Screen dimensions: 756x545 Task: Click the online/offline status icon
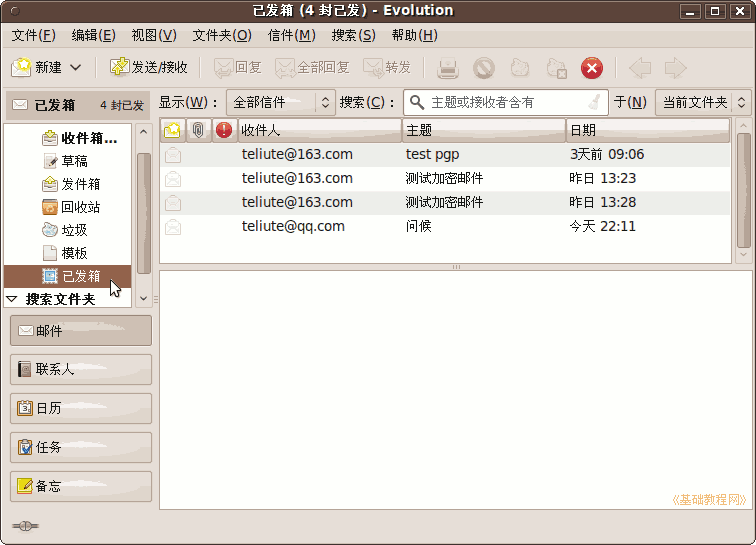coord(26,526)
